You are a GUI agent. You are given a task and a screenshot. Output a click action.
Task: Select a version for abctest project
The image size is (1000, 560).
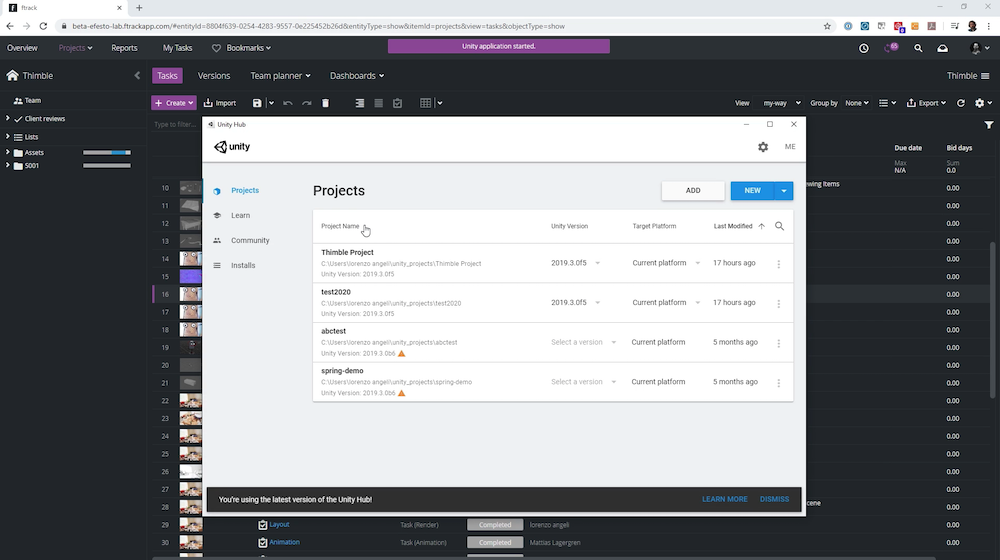(x=584, y=343)
